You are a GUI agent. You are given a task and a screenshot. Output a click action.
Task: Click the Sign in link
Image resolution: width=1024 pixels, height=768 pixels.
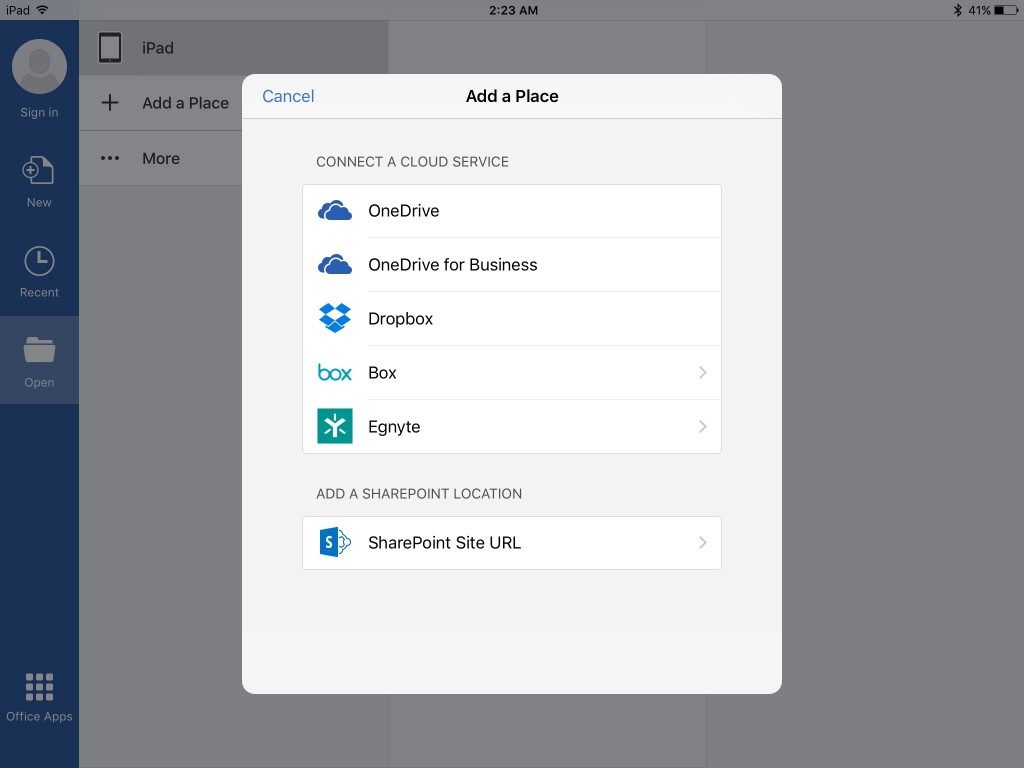pyautogui.click(x=39, y=112)
